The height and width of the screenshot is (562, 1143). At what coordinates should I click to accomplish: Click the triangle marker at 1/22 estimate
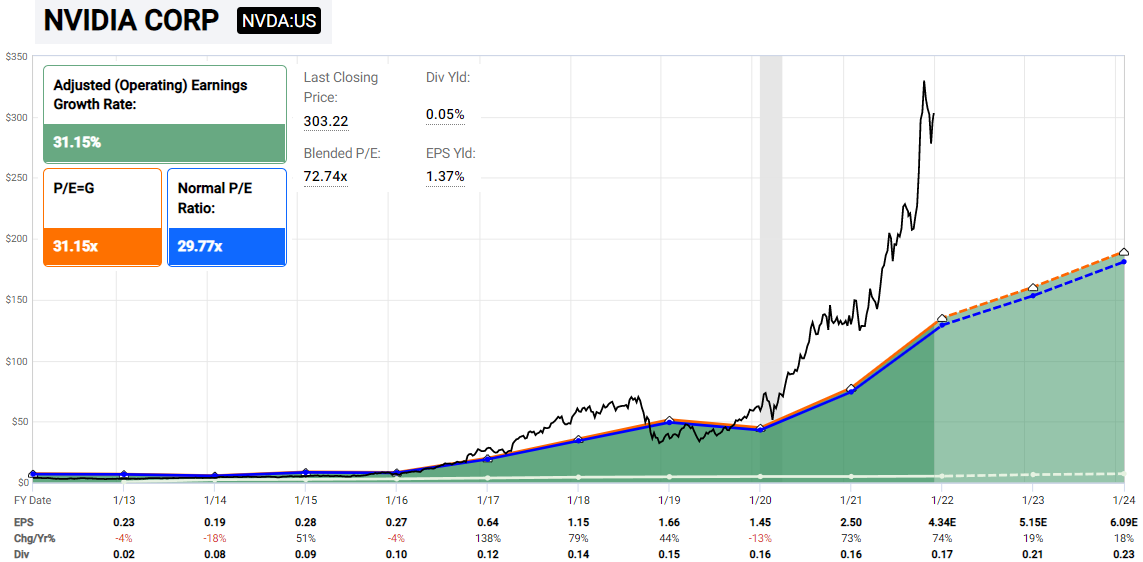(942, 319)
